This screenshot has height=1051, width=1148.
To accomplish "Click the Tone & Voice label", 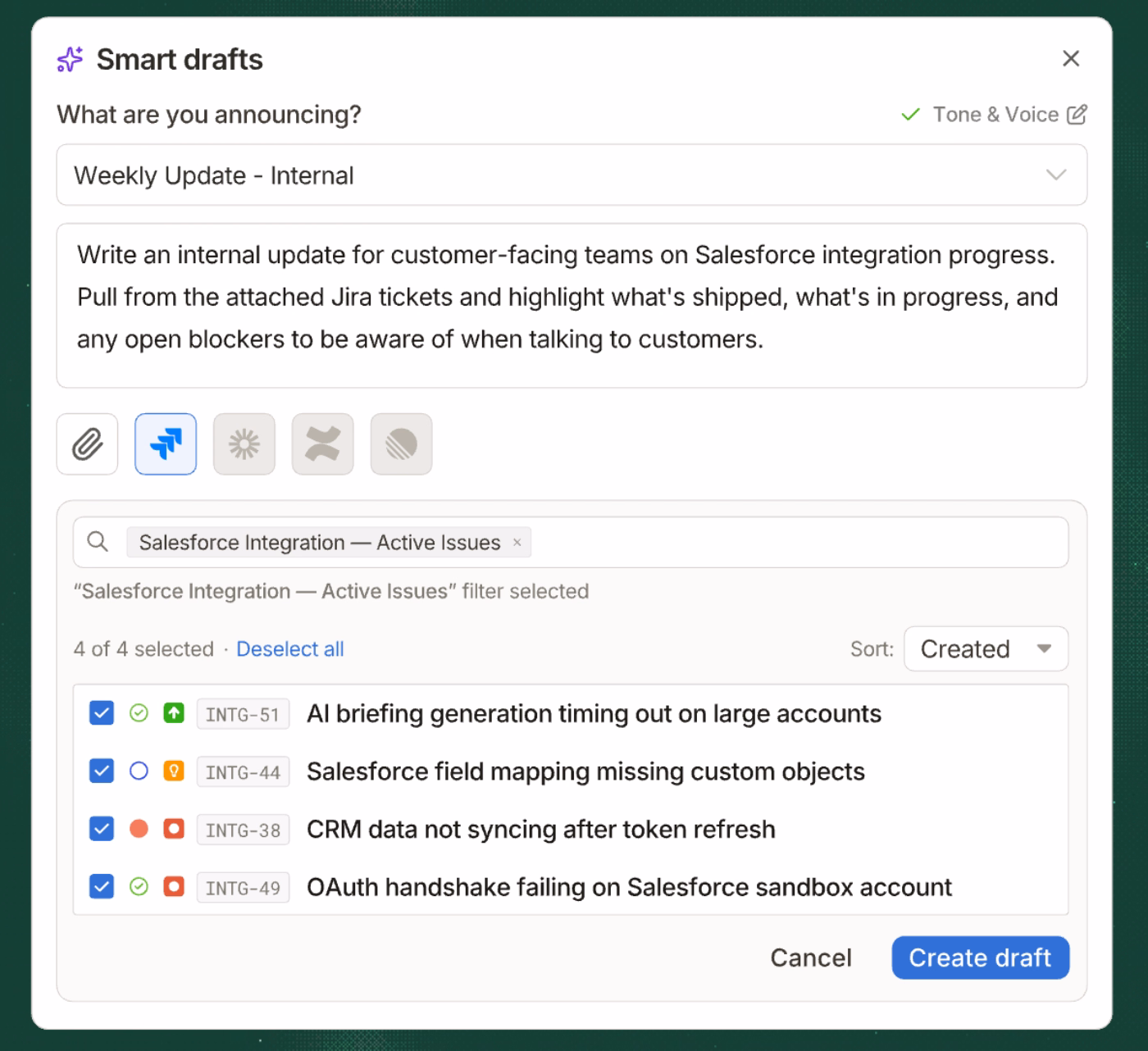I will [995, 114].
